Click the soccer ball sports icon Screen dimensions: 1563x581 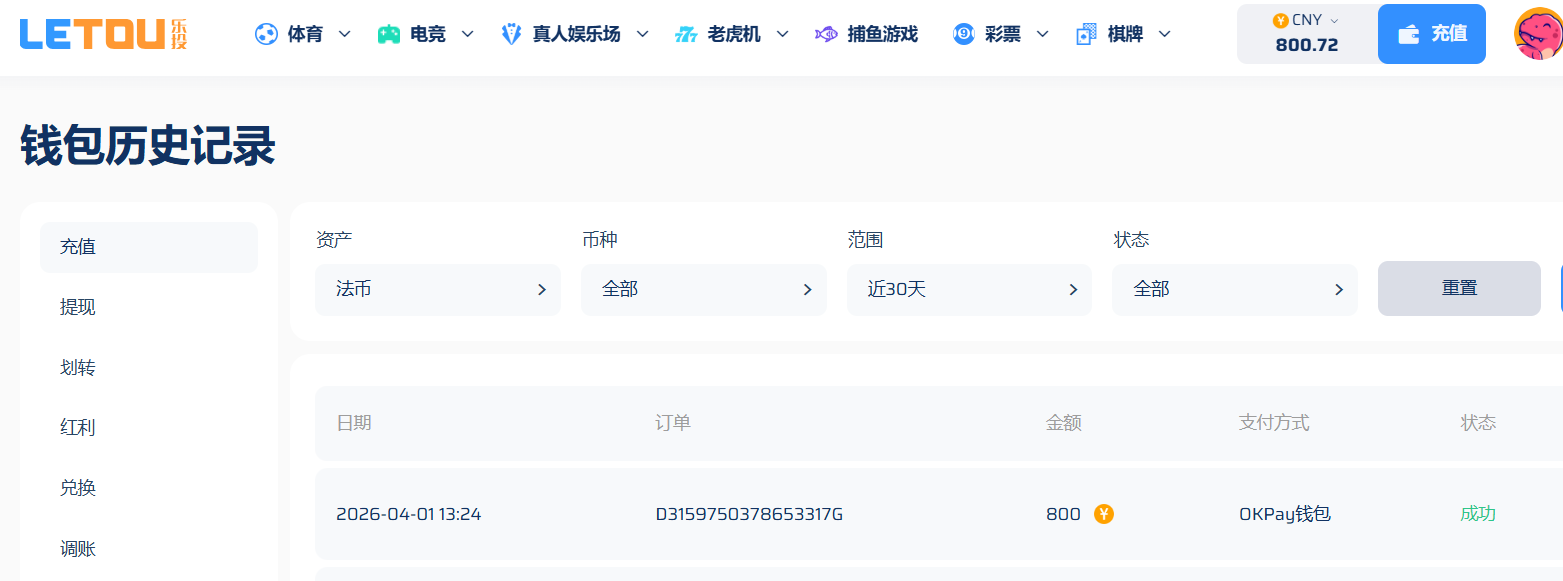[x=266, y=34]
